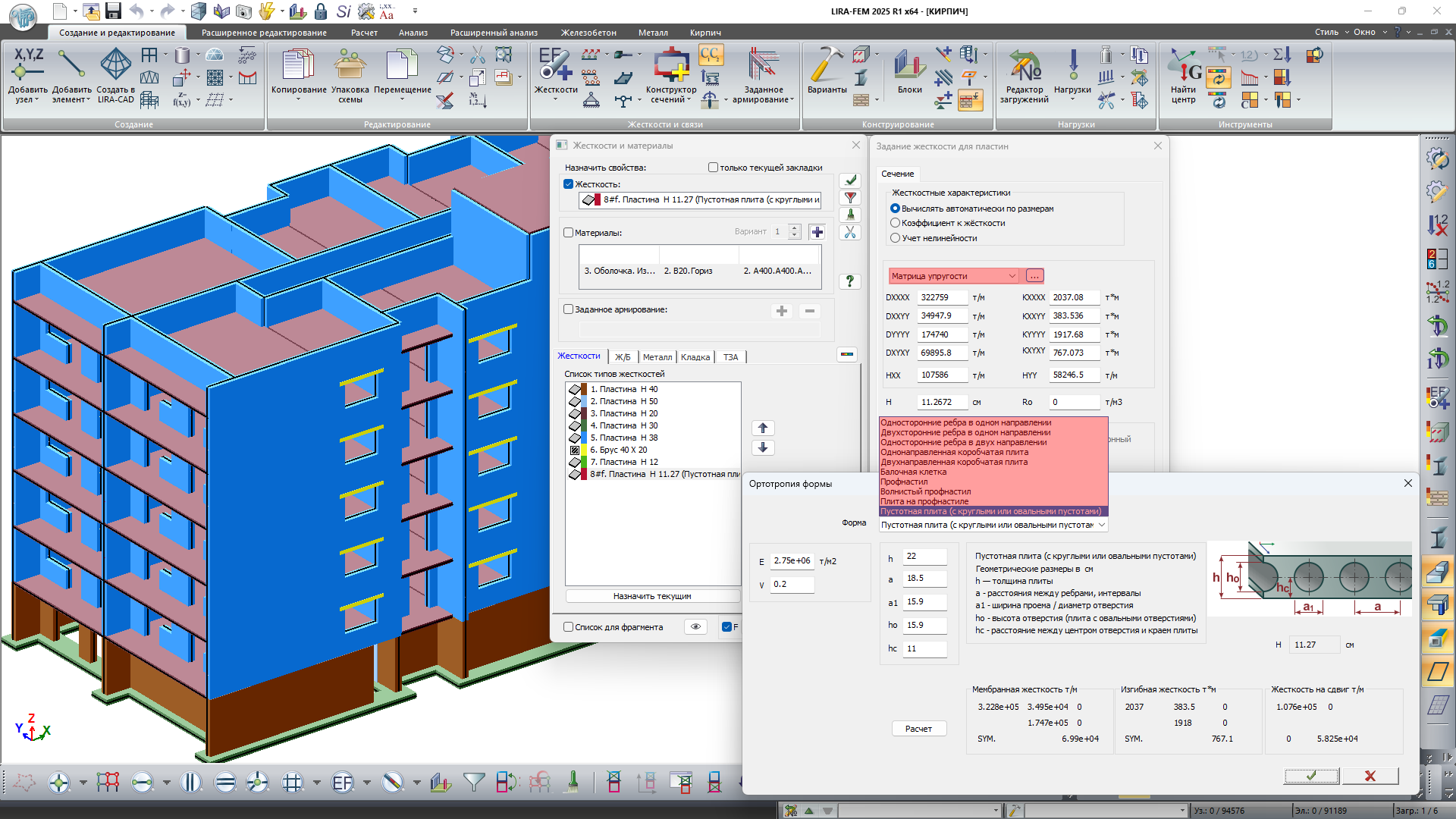Click the move stiffness up arrow button
The image size is (1456, 819).
763,428
